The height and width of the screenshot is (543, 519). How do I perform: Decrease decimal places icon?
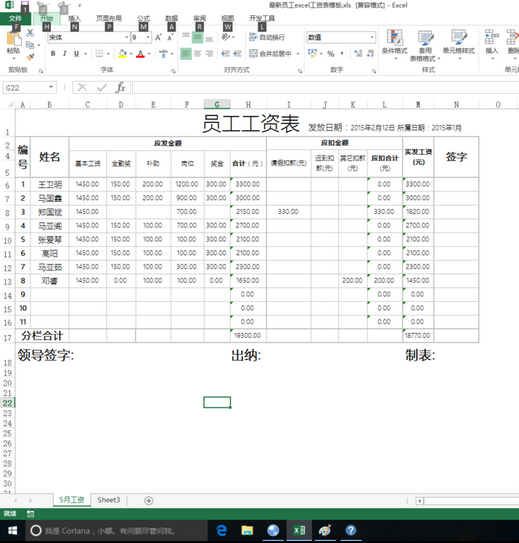370,53
